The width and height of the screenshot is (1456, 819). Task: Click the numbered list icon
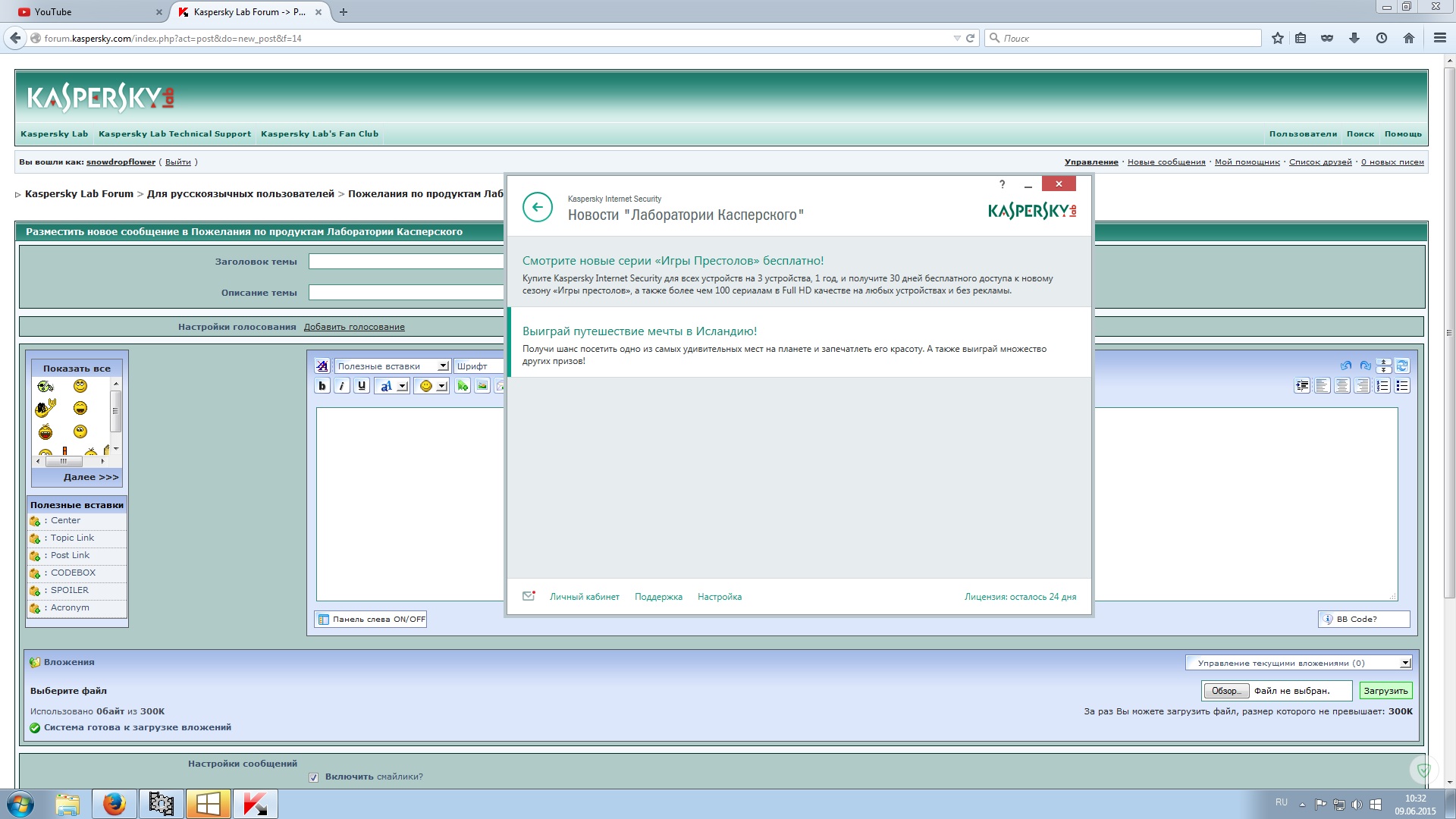1382,386
